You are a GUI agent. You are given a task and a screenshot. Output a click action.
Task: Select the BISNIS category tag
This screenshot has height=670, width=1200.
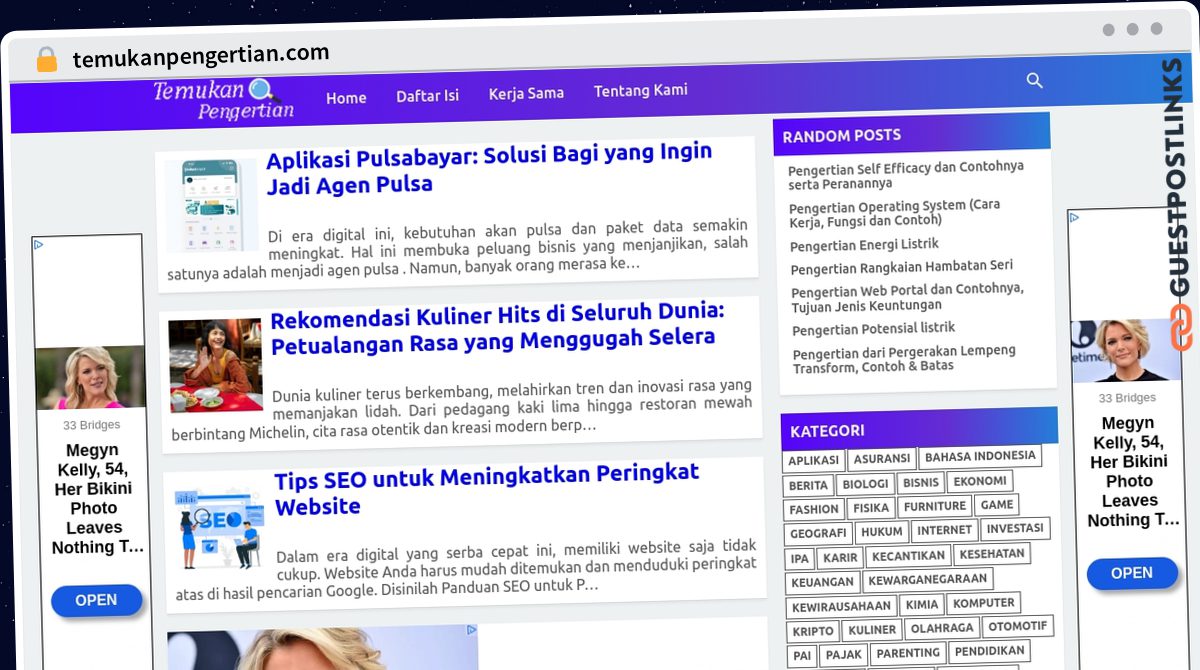tap(921, 482)
